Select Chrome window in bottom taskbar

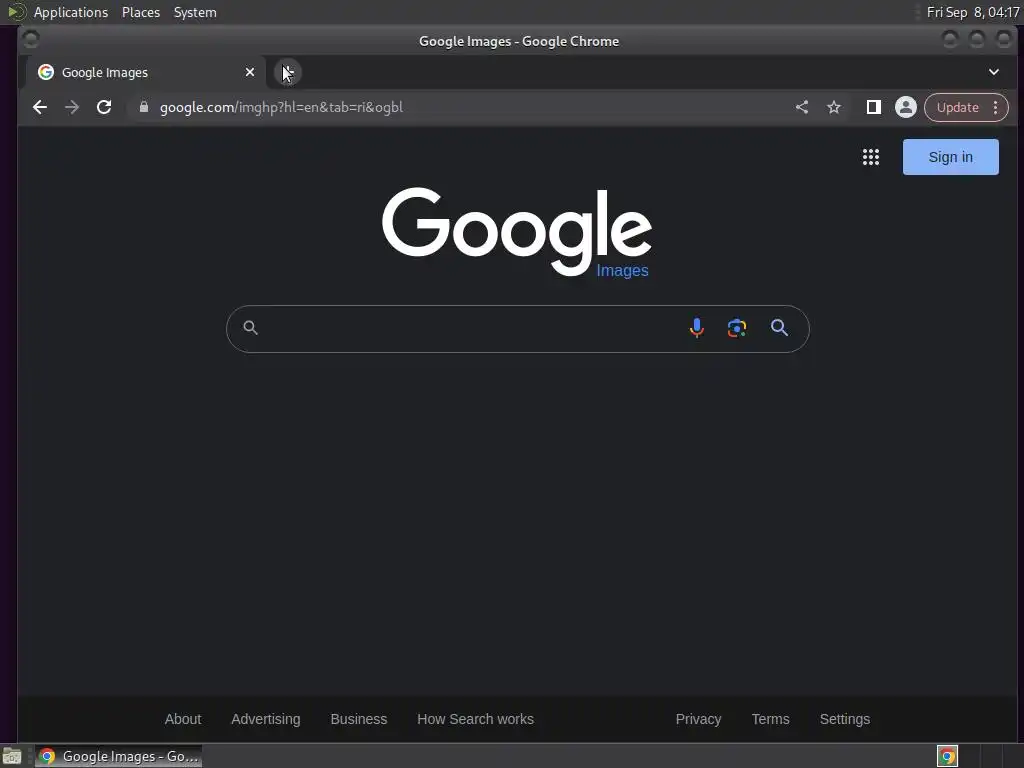pyautogui.click(x=118, y=756)
